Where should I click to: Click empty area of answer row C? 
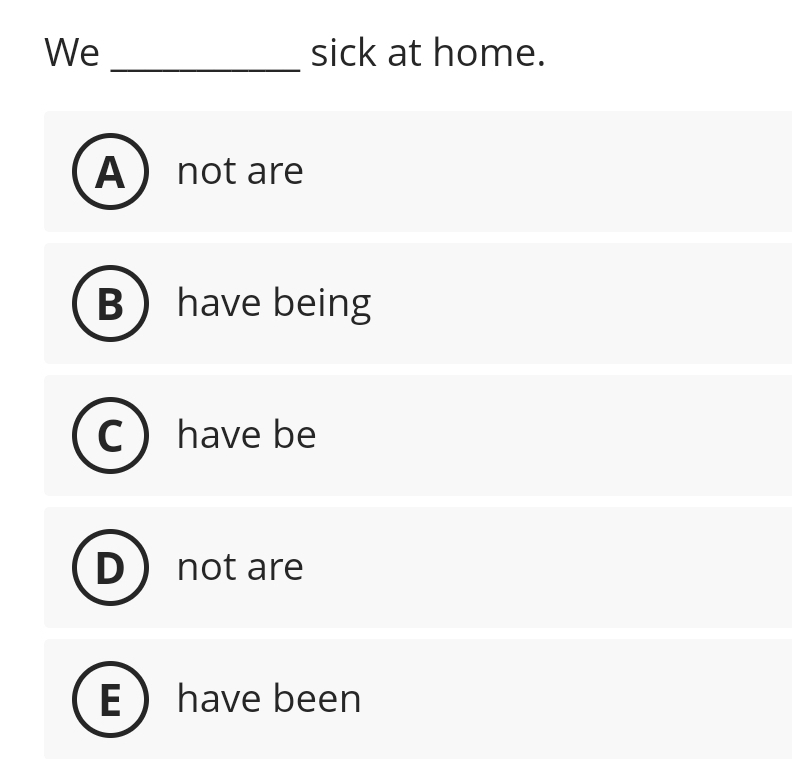(x=560, y=435)
